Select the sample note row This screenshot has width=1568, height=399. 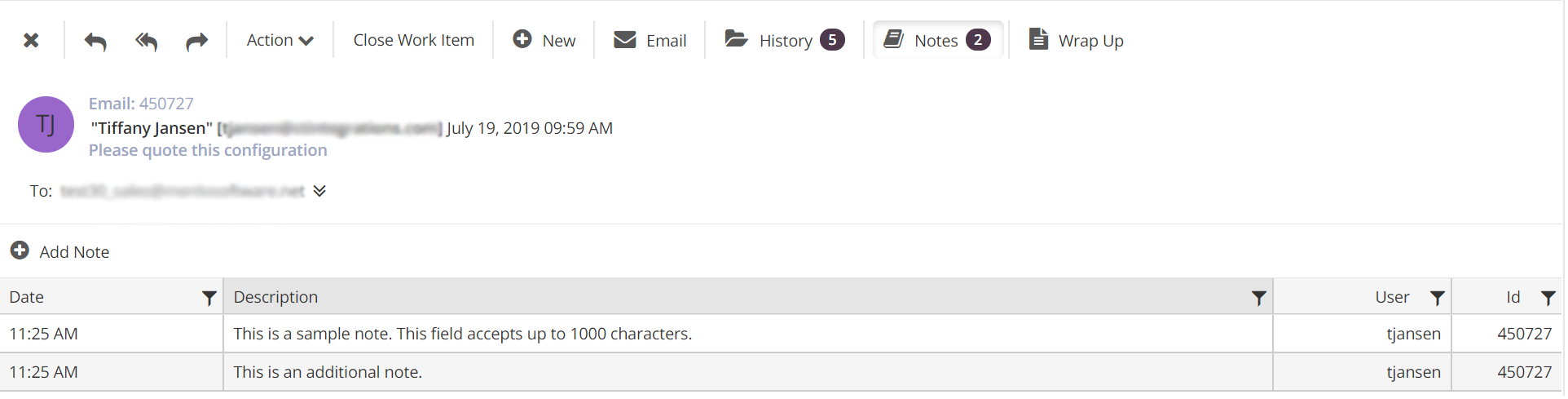point(462,334)
